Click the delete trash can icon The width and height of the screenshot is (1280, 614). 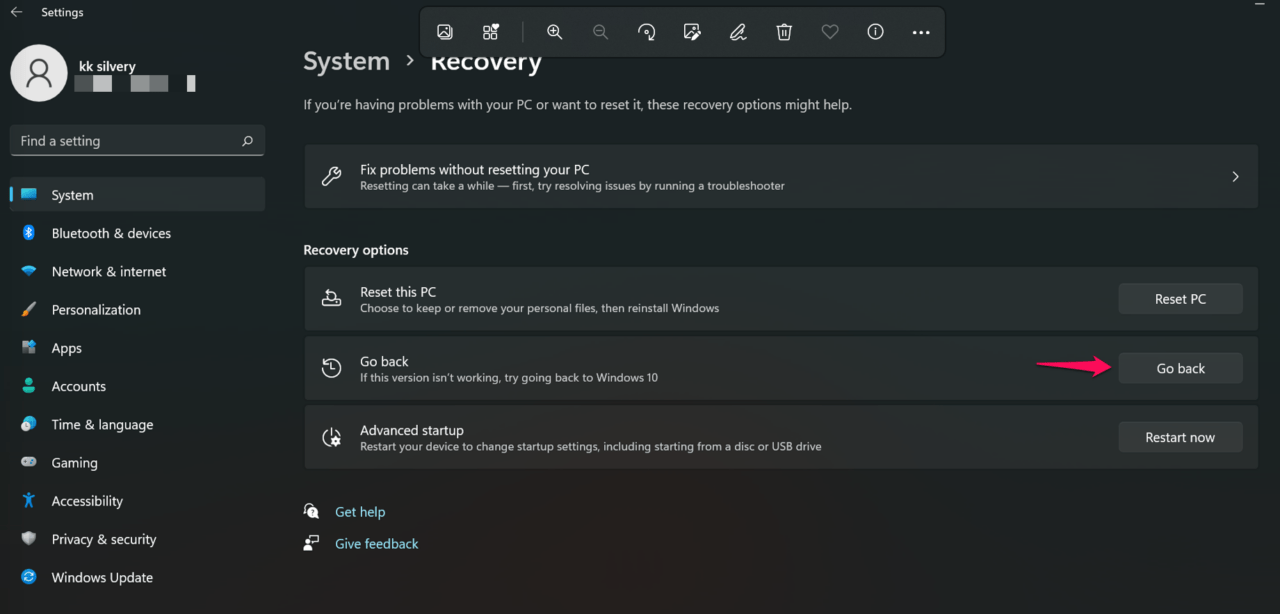784,32
